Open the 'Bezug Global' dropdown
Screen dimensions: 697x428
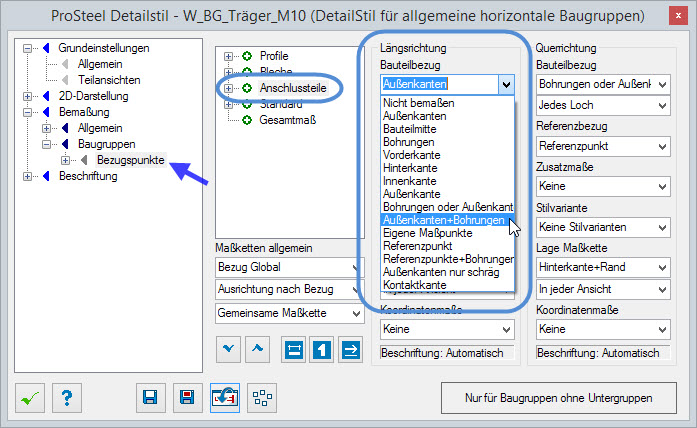289,267
